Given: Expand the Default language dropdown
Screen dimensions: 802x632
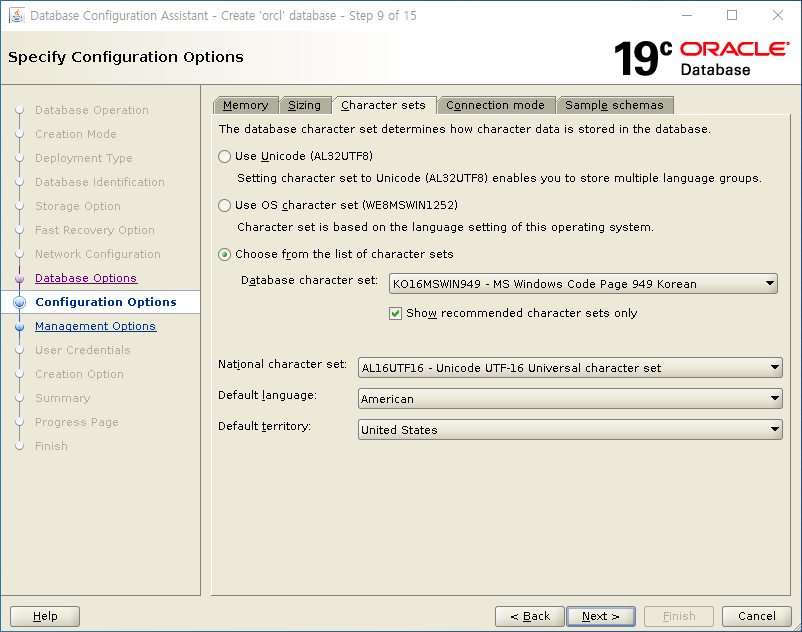Looking at the screenshot, I should 570,399.
